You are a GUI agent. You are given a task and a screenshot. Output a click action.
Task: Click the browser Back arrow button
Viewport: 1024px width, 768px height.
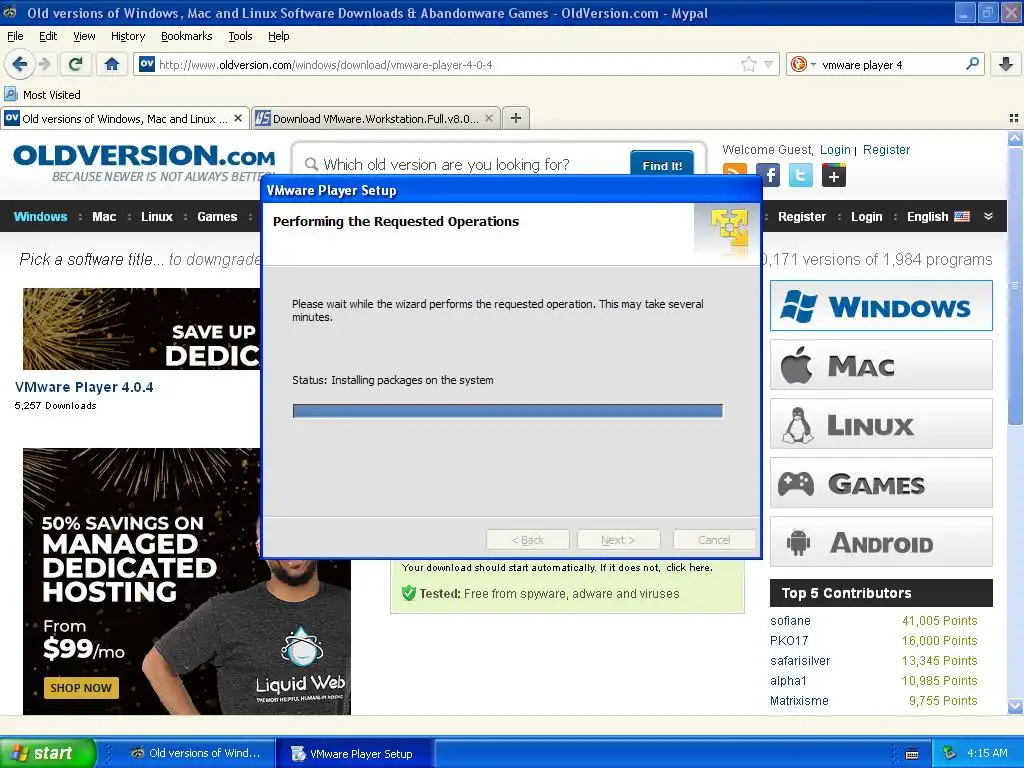coord(19,64)
